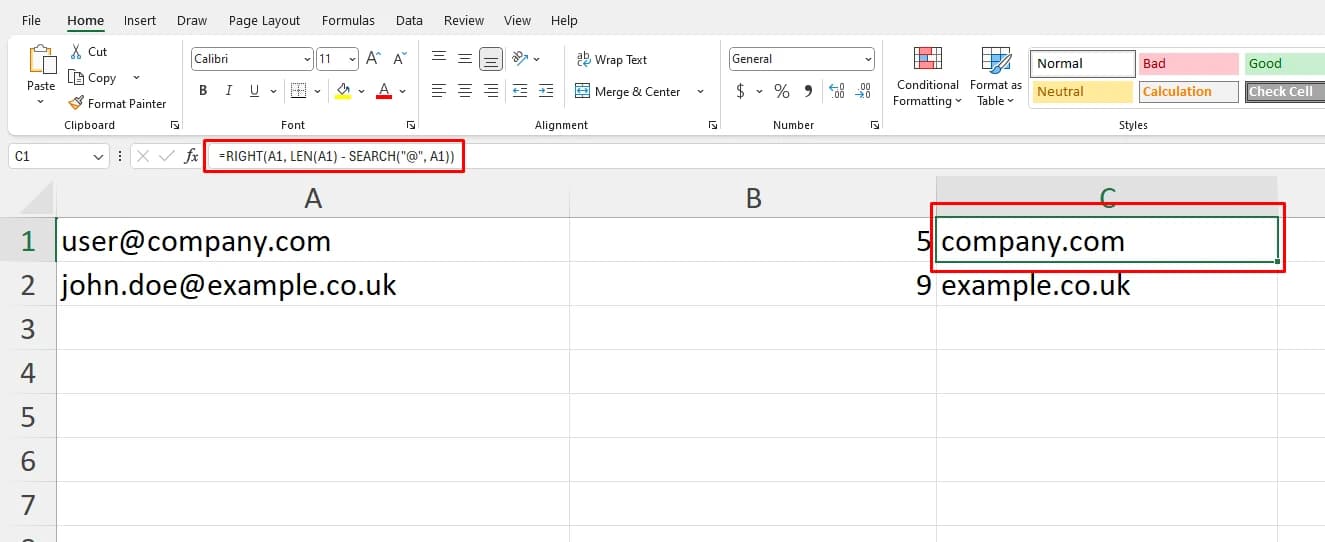Apply Comma Style

click(x=807, y=91)
